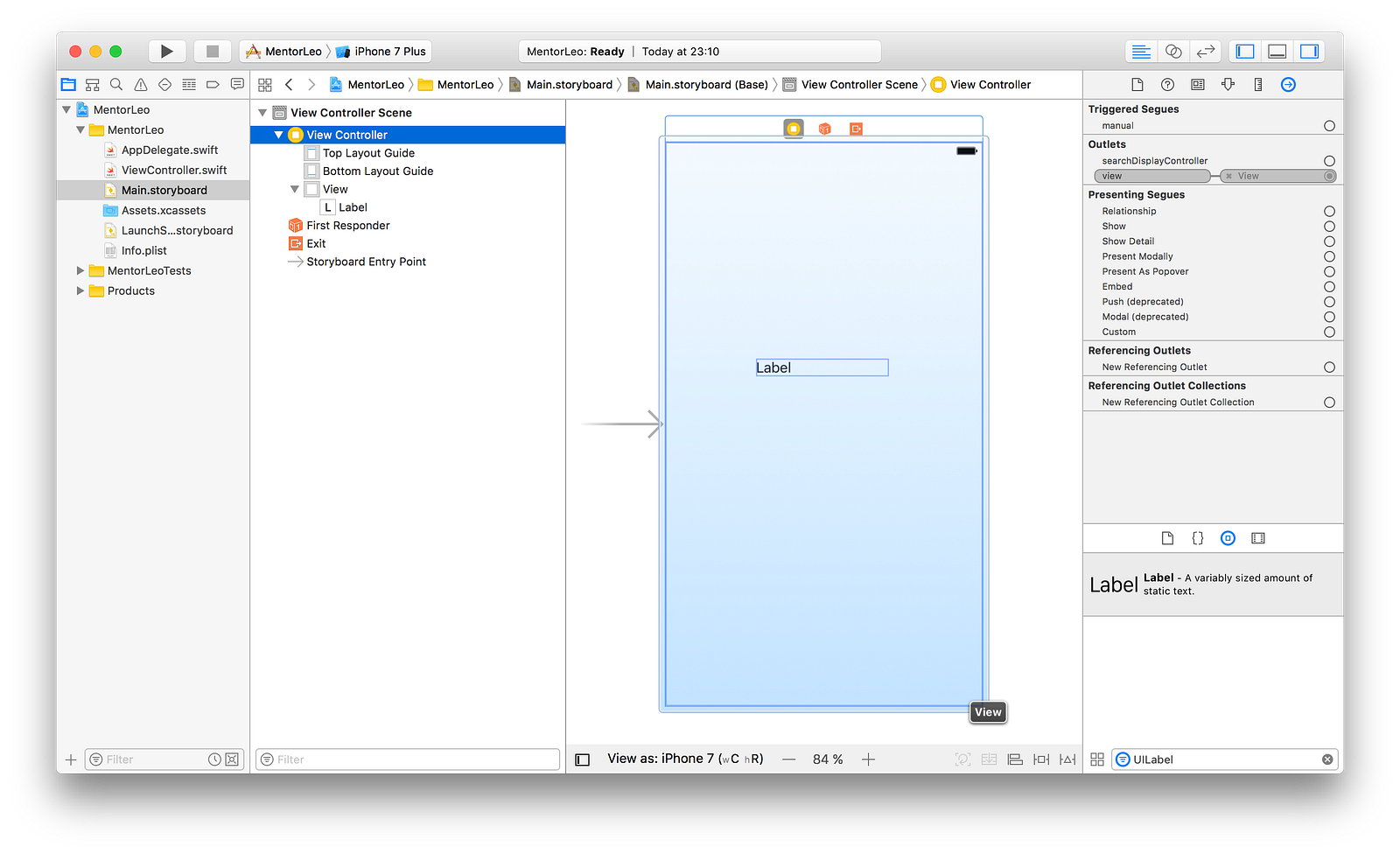Add a new file with plus button
Image resolution: width=1400 pixels, height=854 pixels.
(71, 759)
